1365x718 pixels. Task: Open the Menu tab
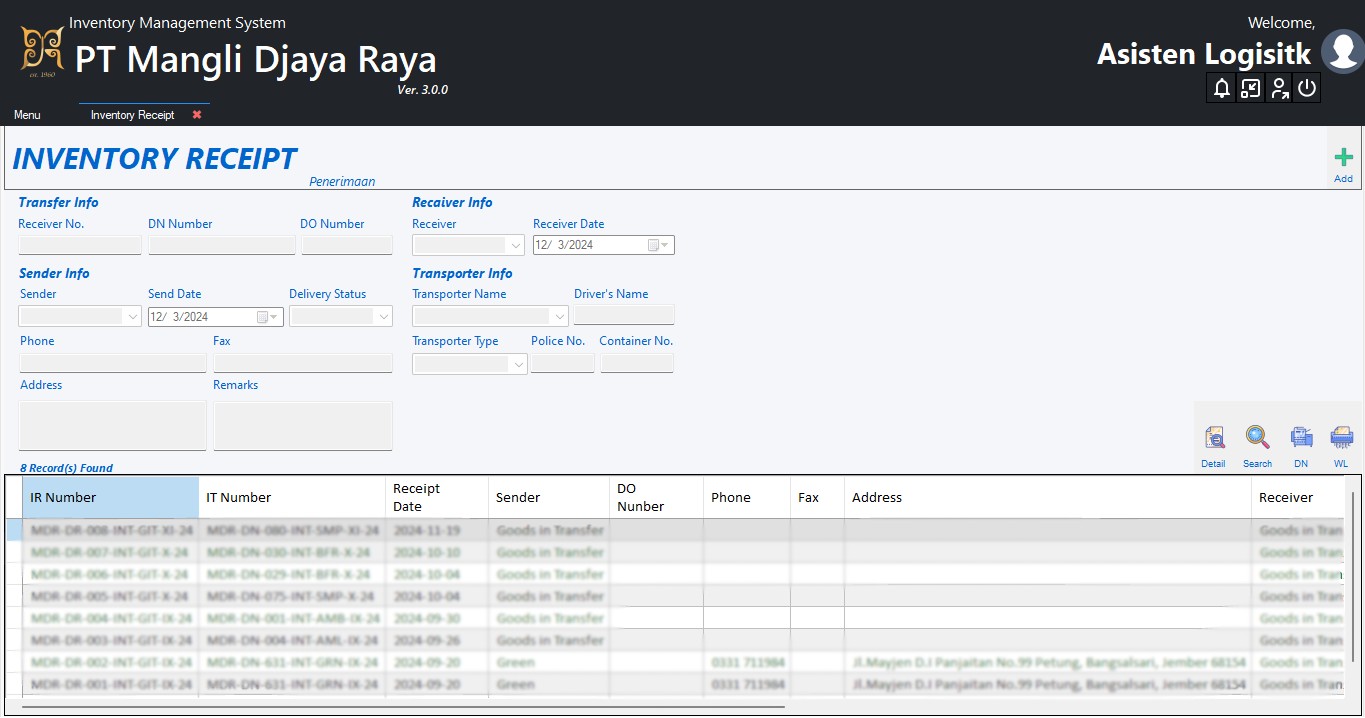(27, 115)
